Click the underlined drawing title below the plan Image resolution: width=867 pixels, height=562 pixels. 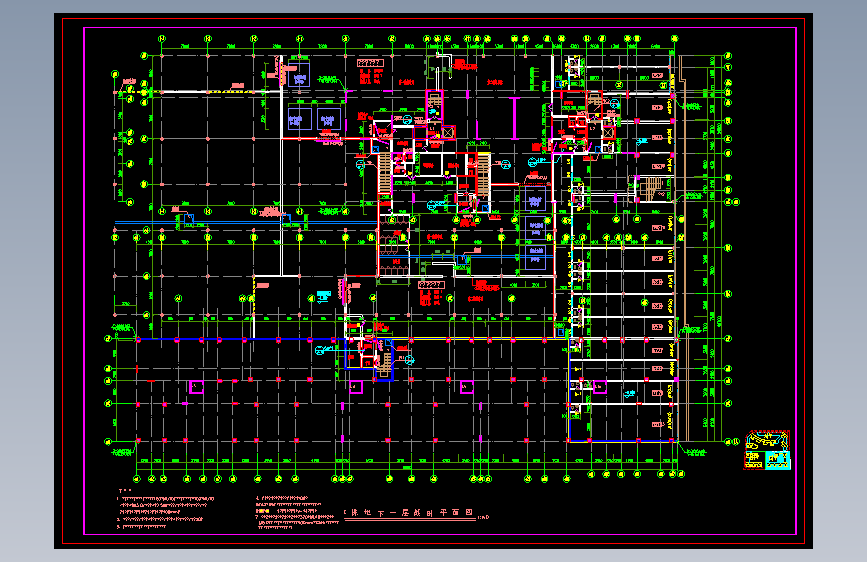click(x=409, y=514)
